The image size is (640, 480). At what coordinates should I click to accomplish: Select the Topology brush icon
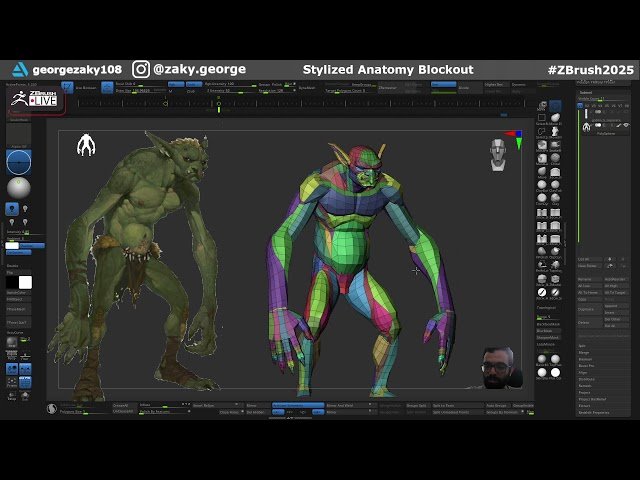point(555,265)
